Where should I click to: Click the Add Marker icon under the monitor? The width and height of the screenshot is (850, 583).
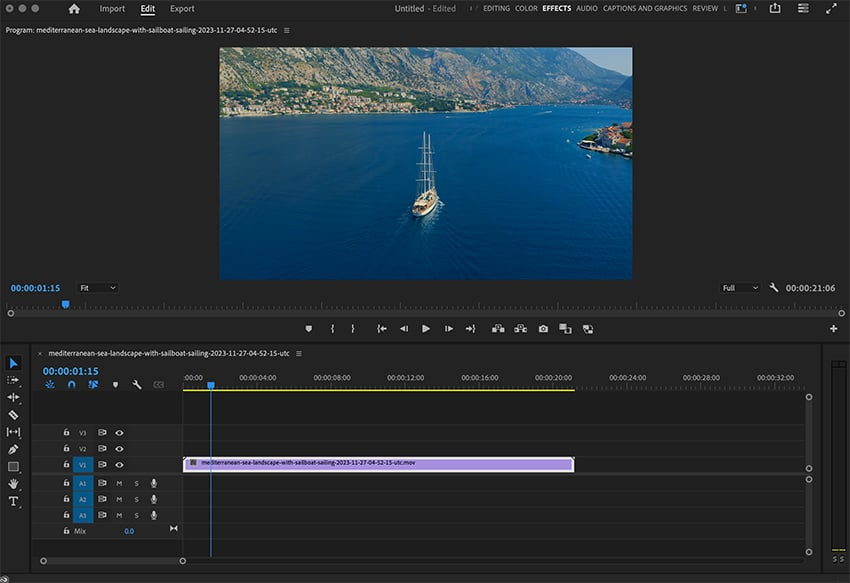(308, 328)
